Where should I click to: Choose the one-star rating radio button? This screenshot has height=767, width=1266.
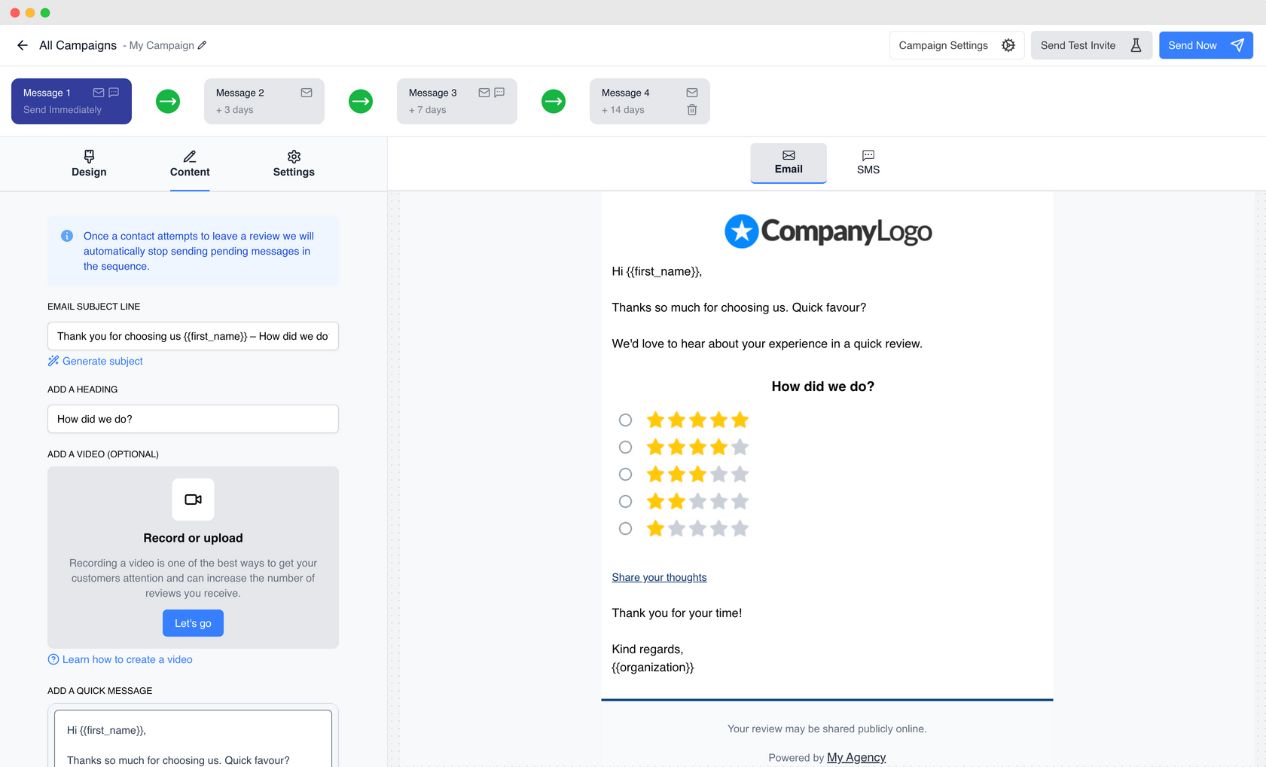tap(625, 528)
